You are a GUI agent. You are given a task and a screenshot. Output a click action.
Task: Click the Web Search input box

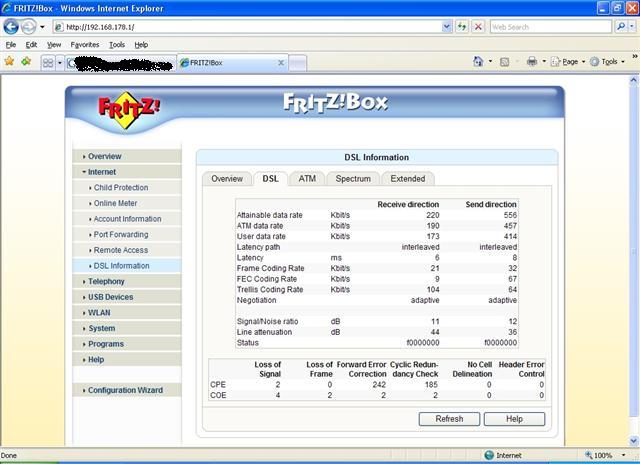click(551, 27)
